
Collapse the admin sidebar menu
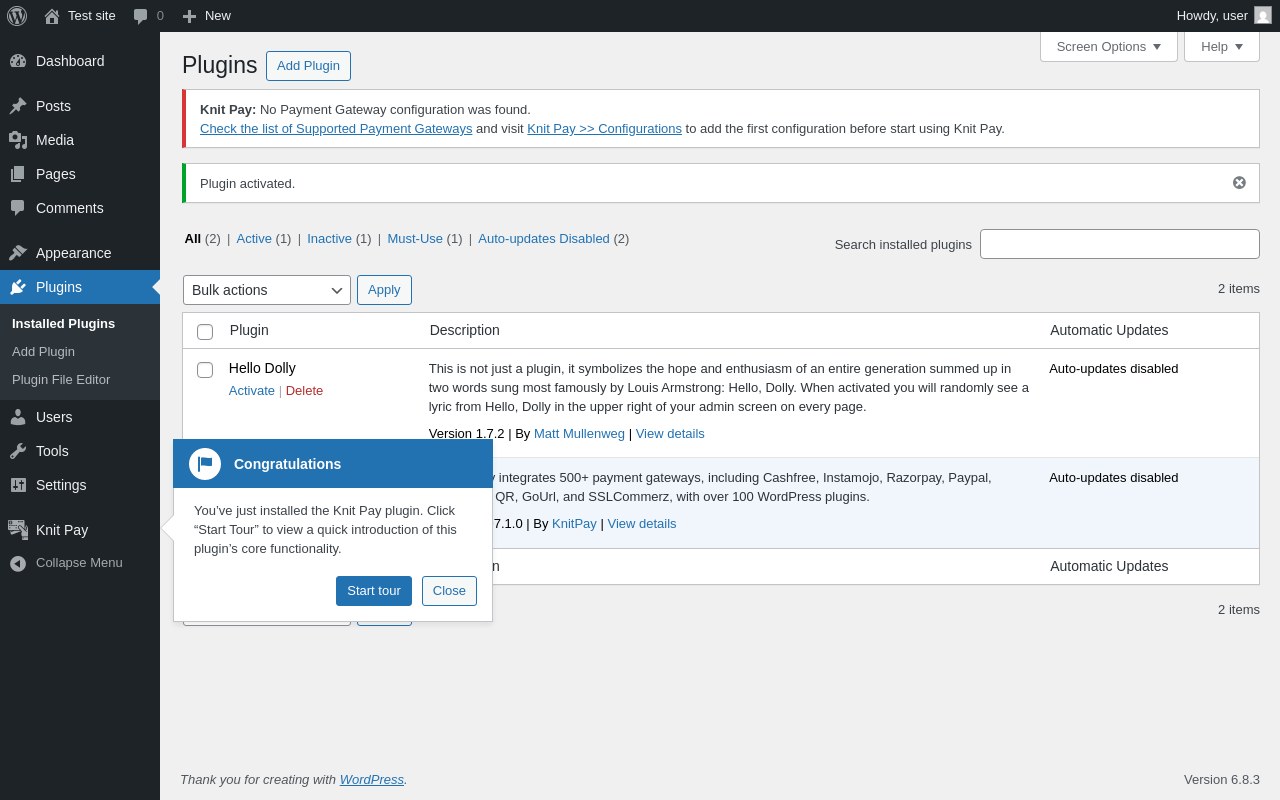pyautogui.click(x=78, y=563)
